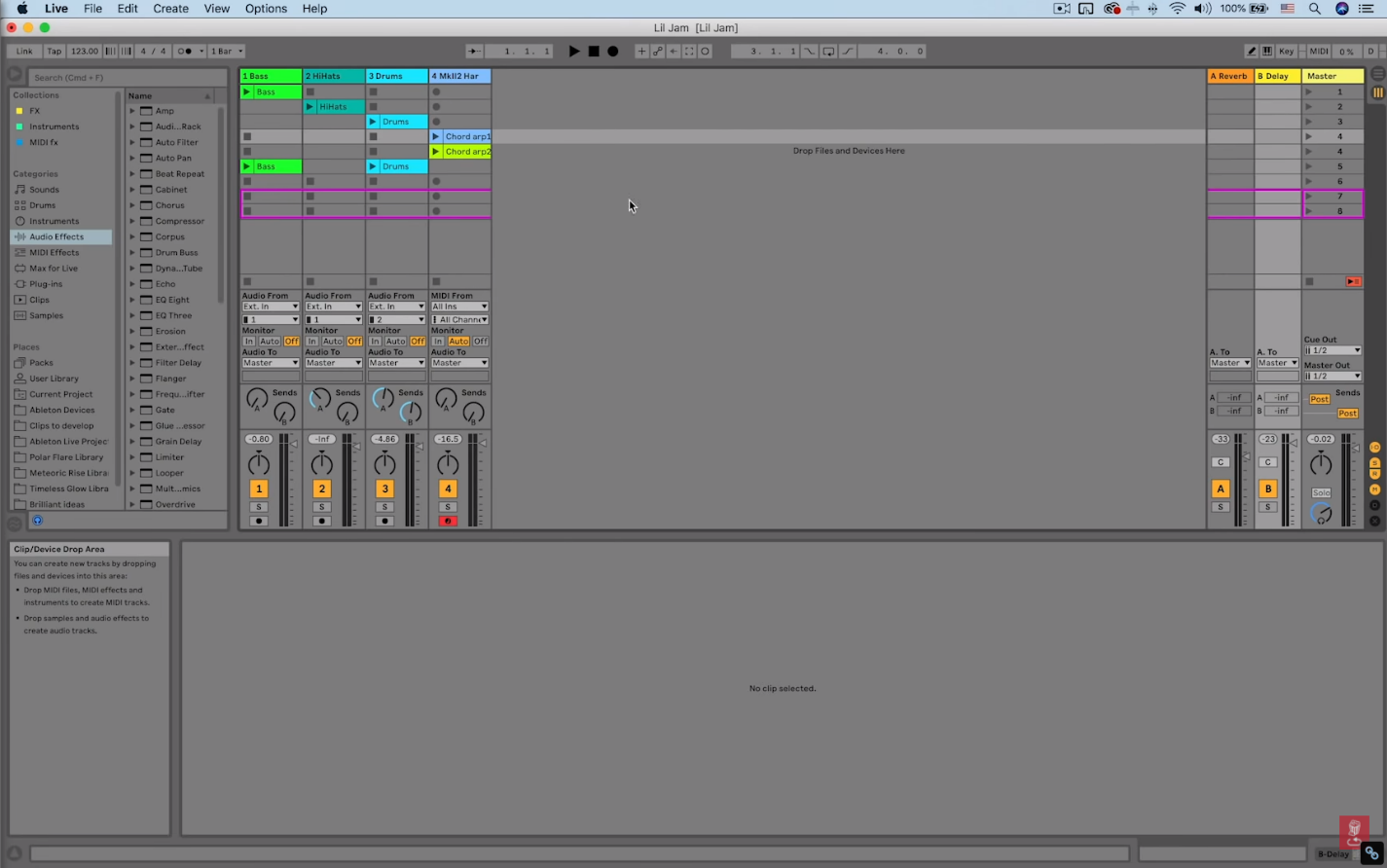Set track 4 monitor to In

coord(438,342)
